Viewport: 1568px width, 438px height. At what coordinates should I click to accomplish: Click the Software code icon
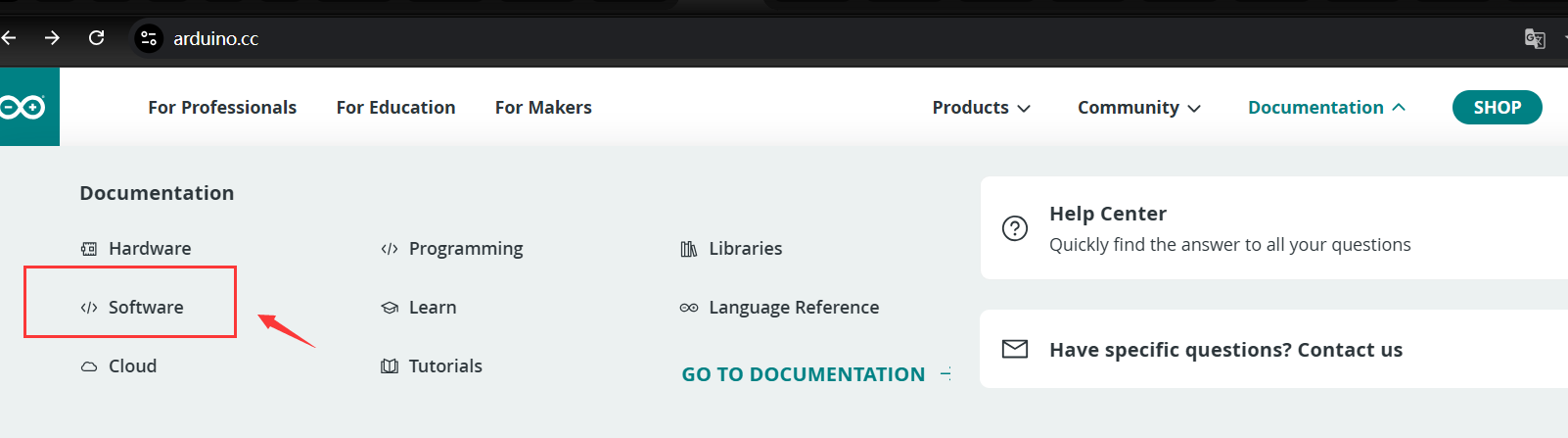tap(89, 308)
